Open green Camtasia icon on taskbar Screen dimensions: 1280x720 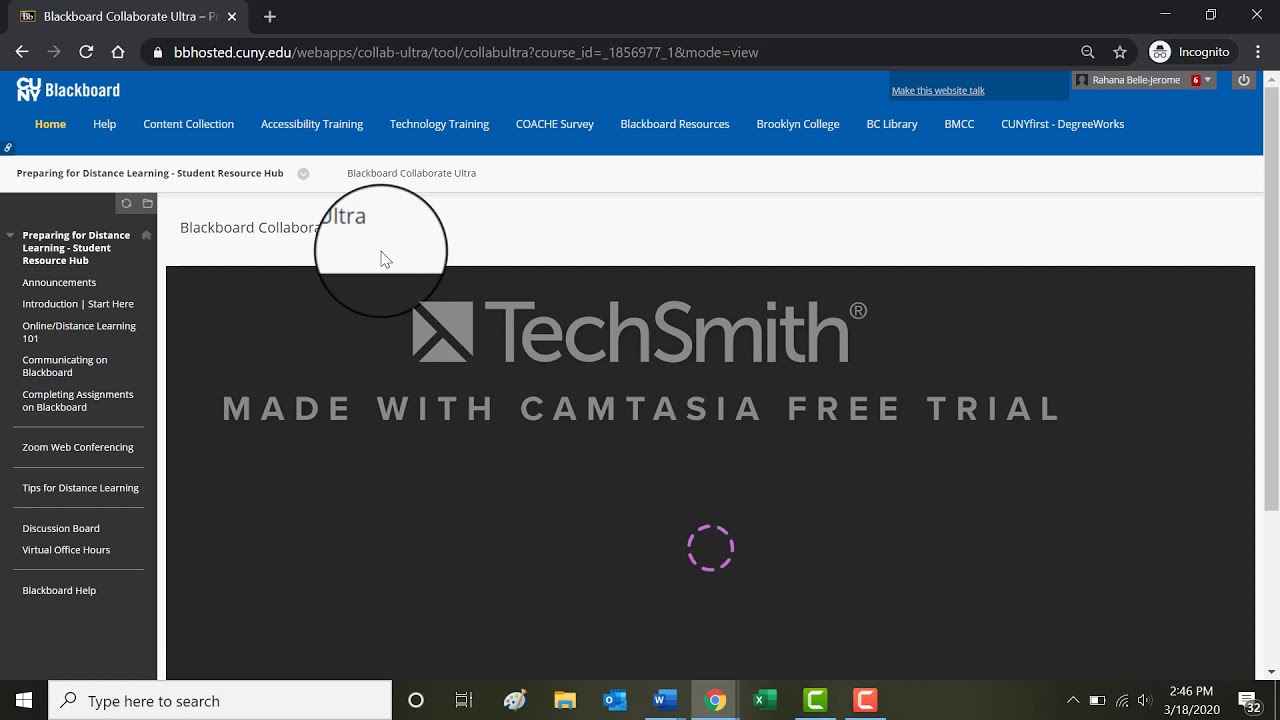[x=815, y=700]
